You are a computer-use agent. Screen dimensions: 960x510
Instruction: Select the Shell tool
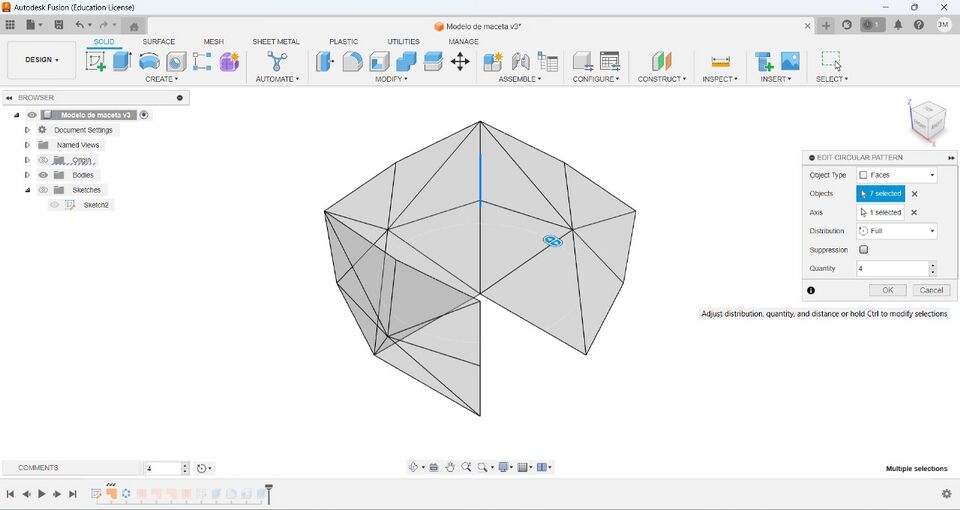(380, 61)
